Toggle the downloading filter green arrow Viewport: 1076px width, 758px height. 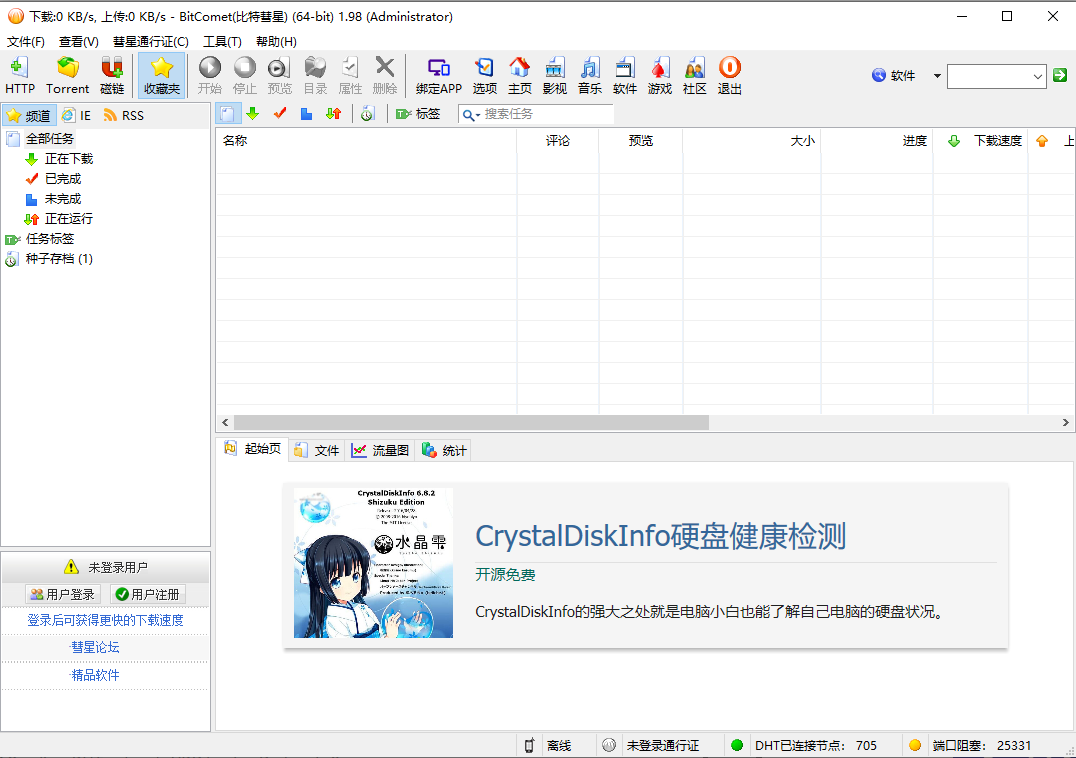point(253,114)
